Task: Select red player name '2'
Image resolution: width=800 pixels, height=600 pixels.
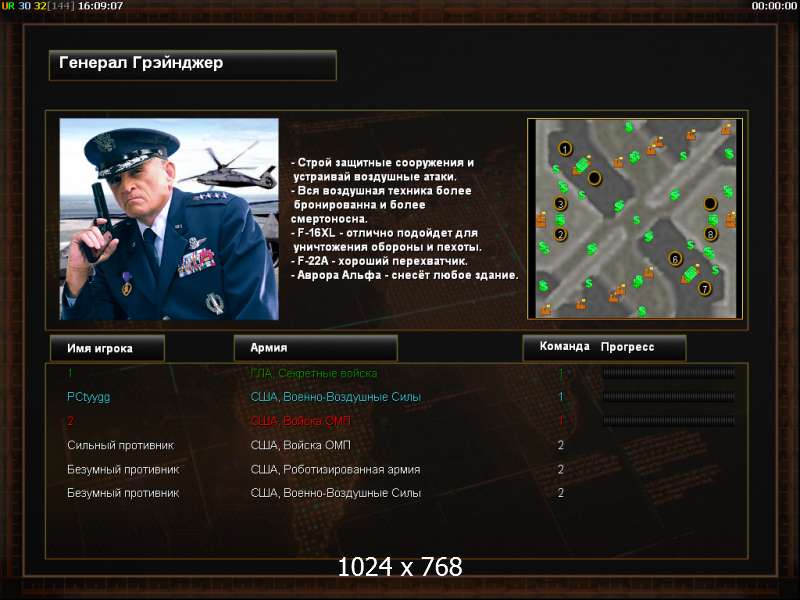Action: coord(70,421)
